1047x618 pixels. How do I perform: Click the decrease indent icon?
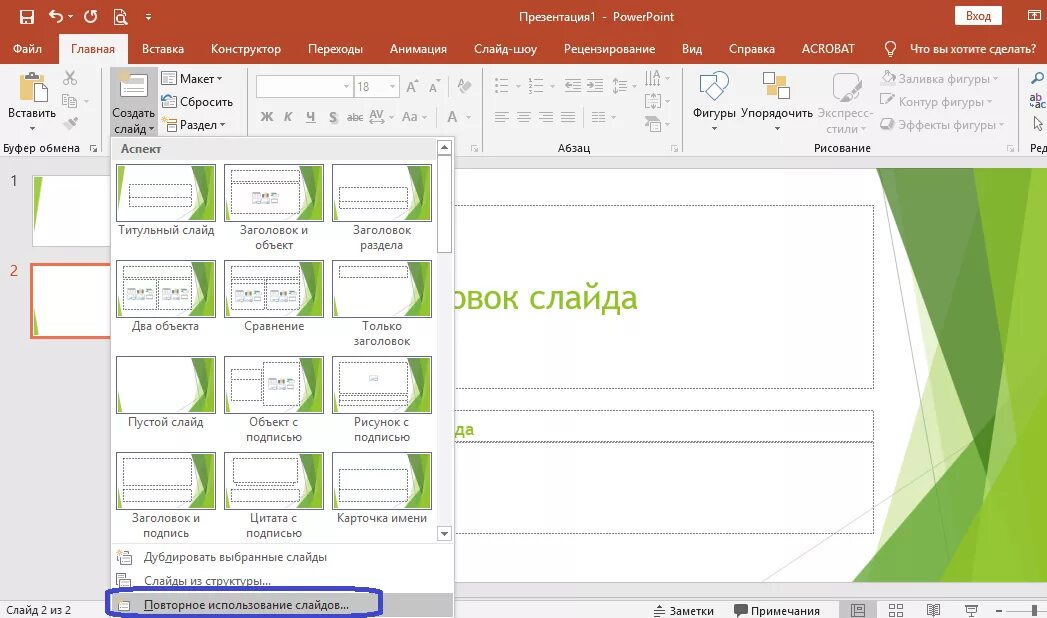point(572,85)
